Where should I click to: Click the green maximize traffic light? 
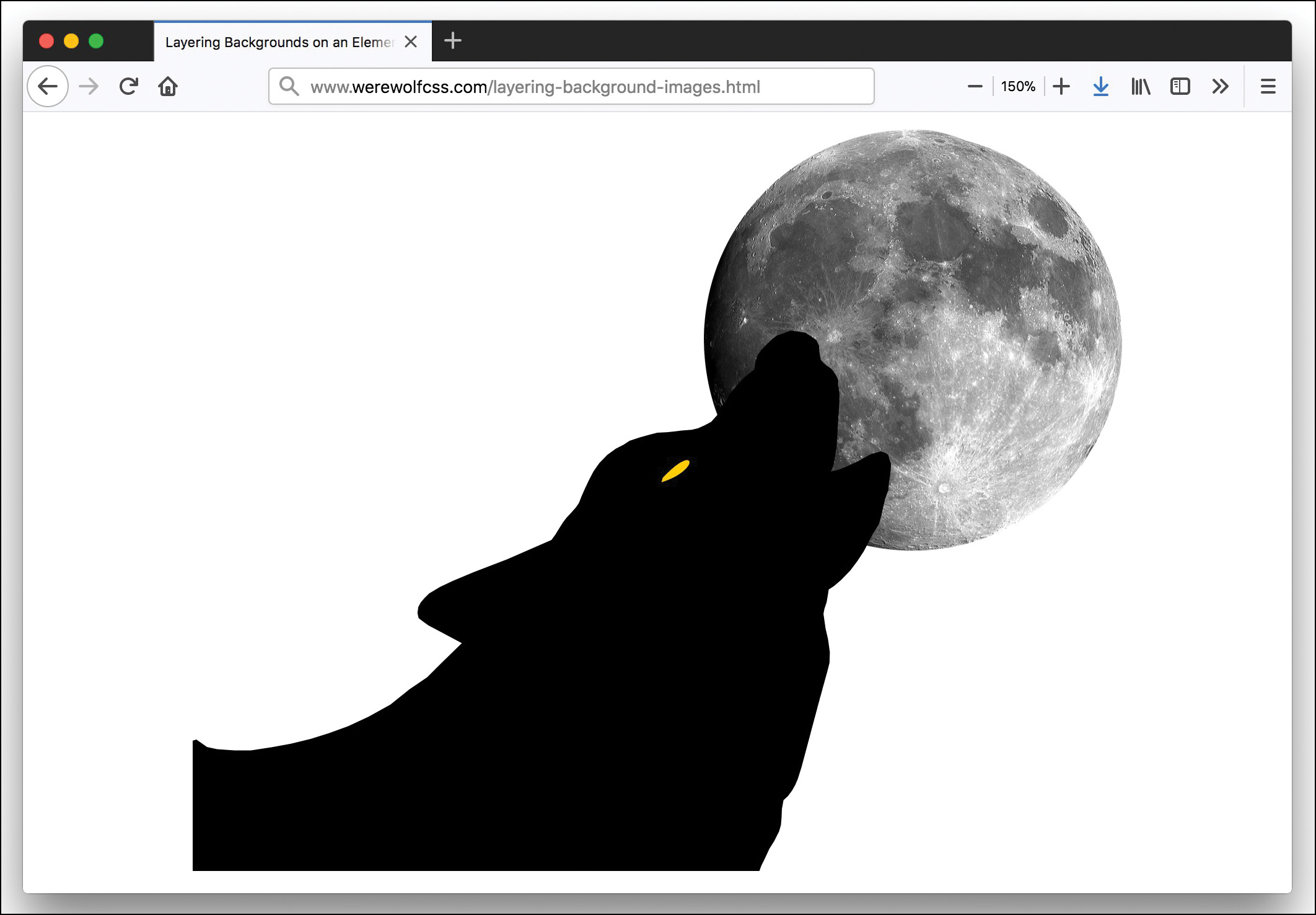[x=97, y=41]
